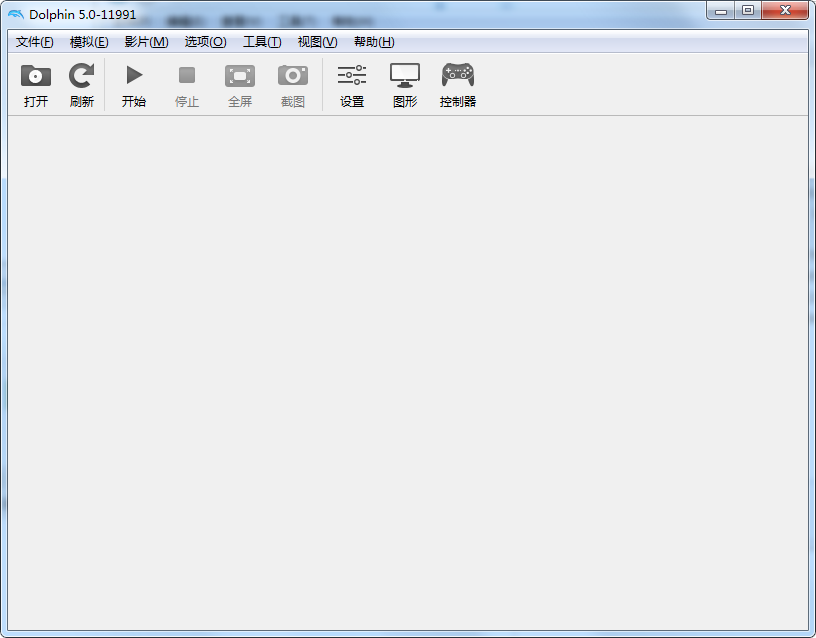Open the 文件(F) File menu
This screenshot has height=638, width=816.
[35, 42]
